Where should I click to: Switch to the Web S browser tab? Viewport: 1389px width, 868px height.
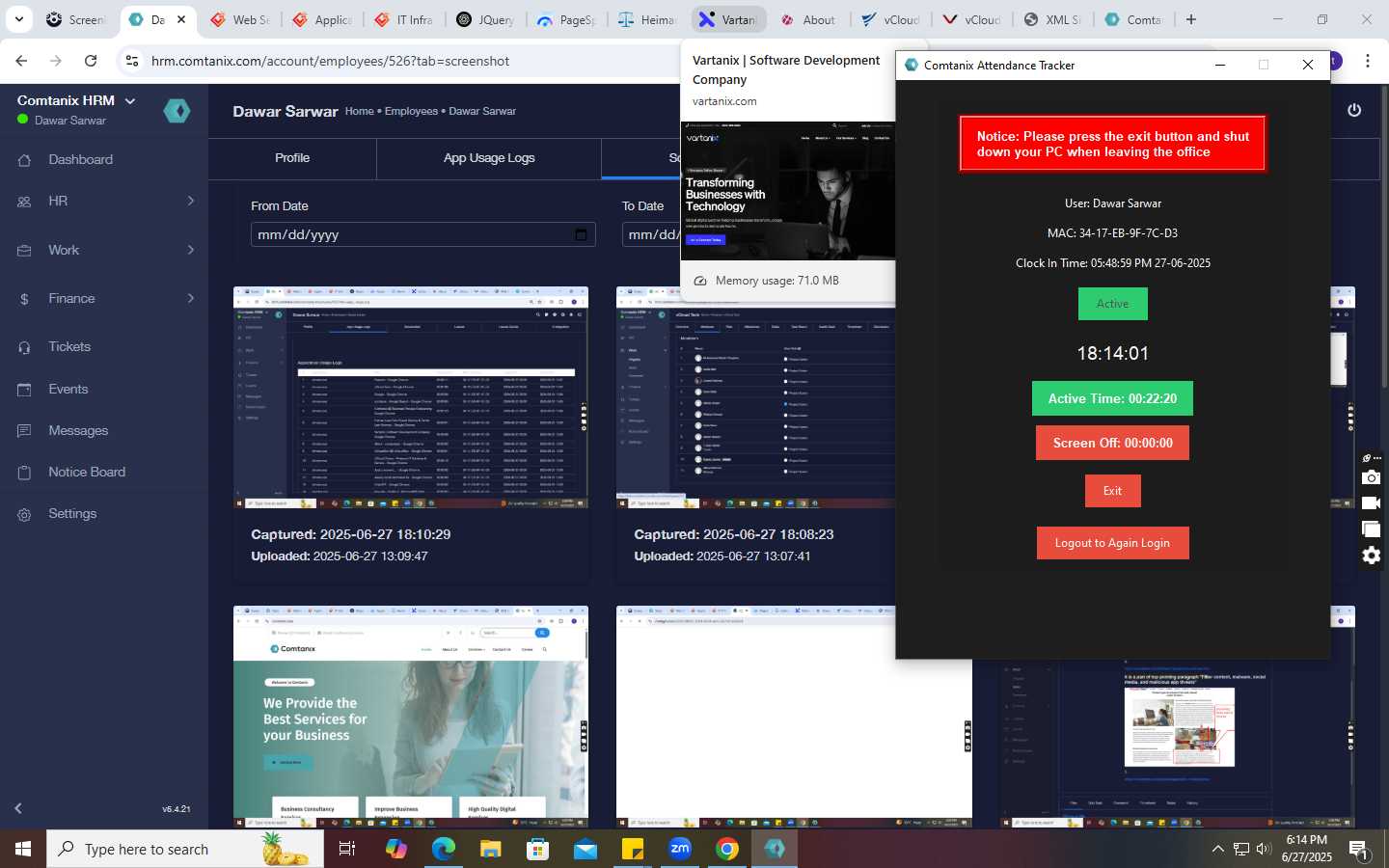tap(241, 19)
